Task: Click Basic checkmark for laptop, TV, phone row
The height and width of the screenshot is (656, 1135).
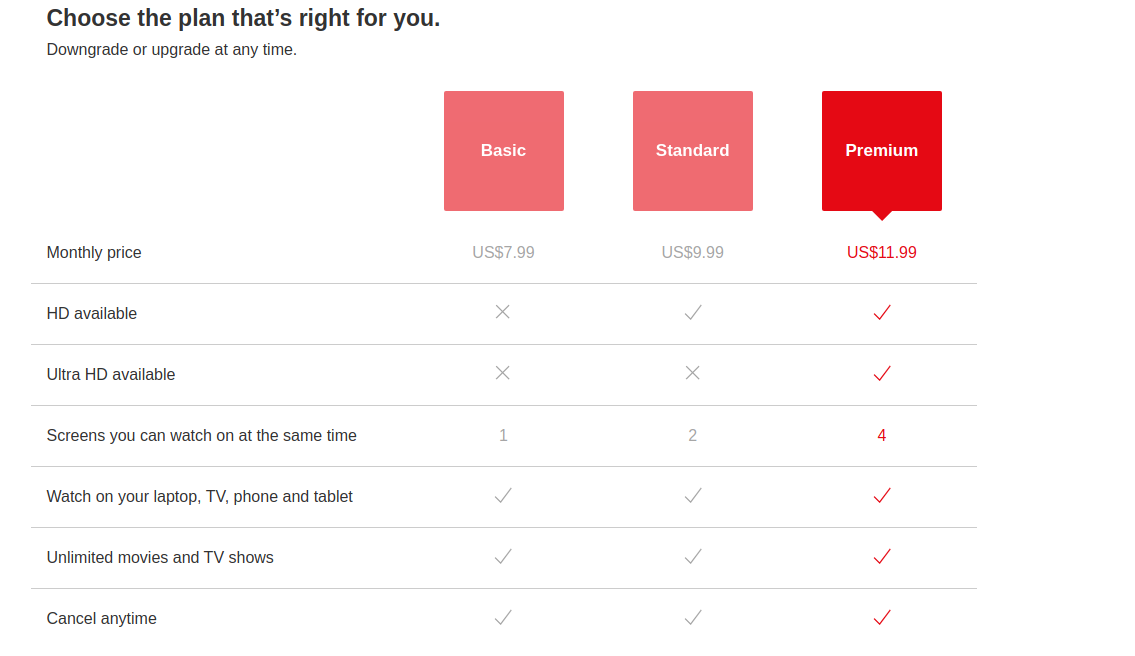Action: pos(503,495)
